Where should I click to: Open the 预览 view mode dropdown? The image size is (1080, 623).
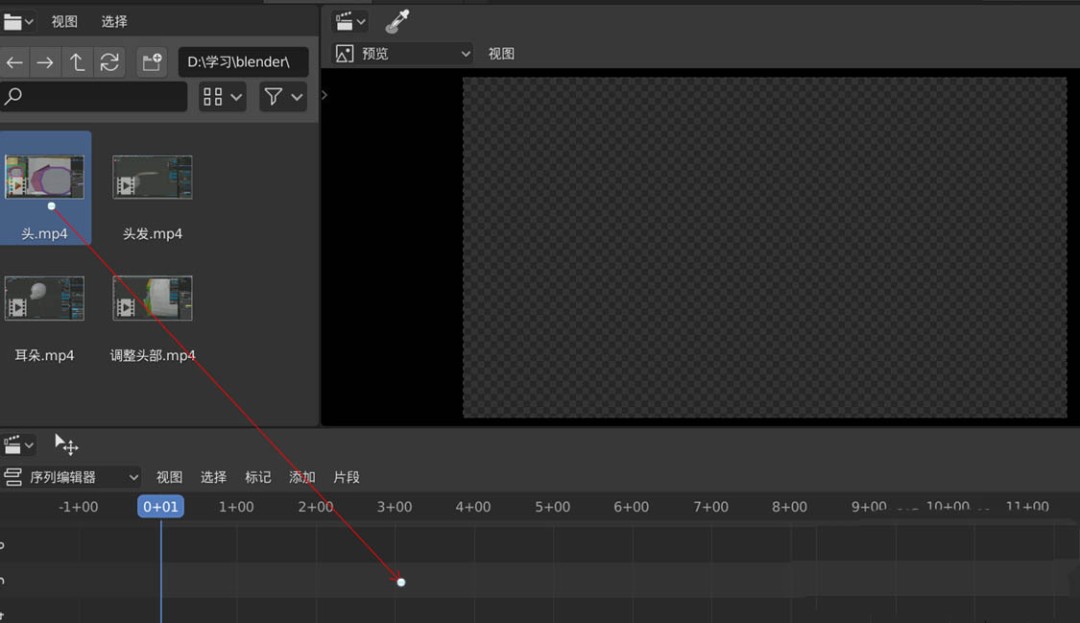[x=400, y=53]
